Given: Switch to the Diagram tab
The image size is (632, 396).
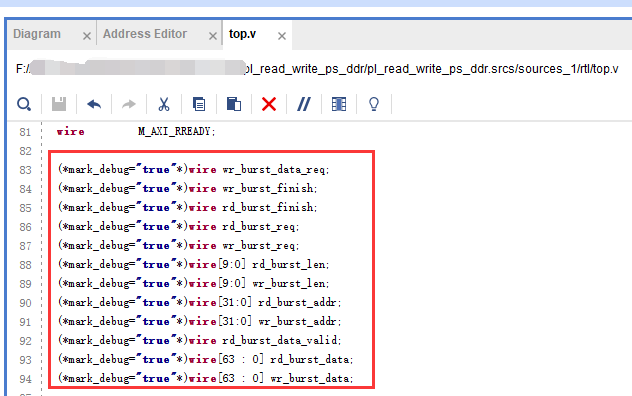Looking at the screenshot, I should (37, 34).
